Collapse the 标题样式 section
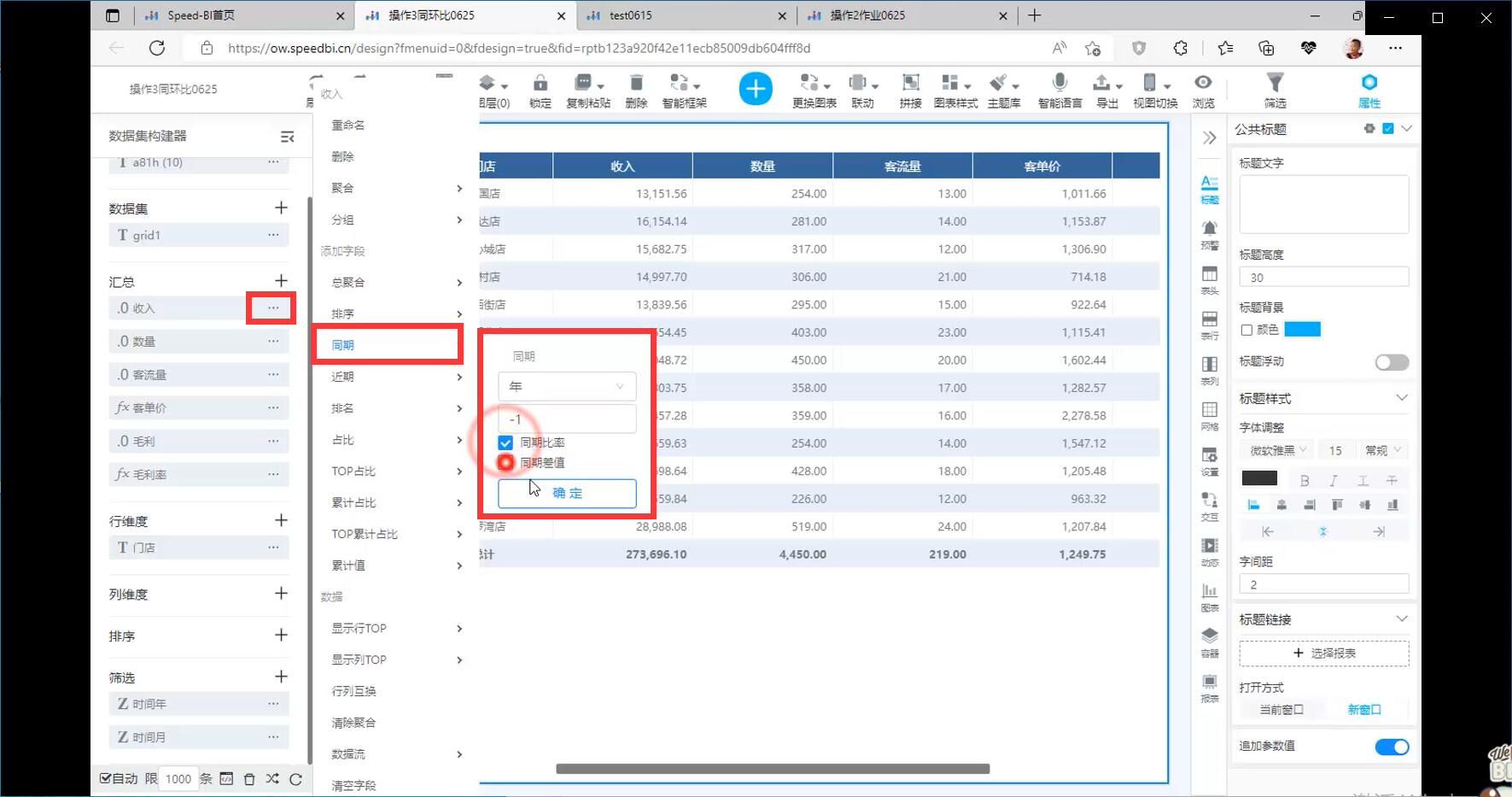 pos(1401,398)
